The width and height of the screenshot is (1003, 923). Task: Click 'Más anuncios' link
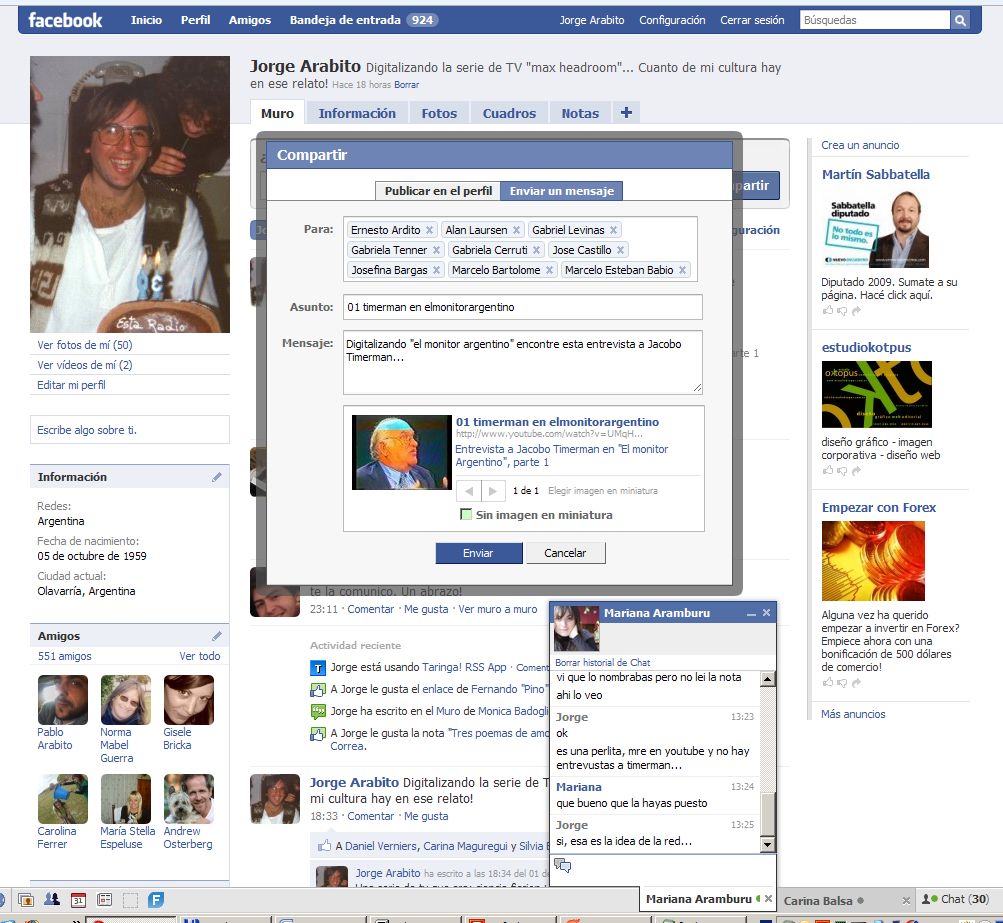click(x=853, y=714)
